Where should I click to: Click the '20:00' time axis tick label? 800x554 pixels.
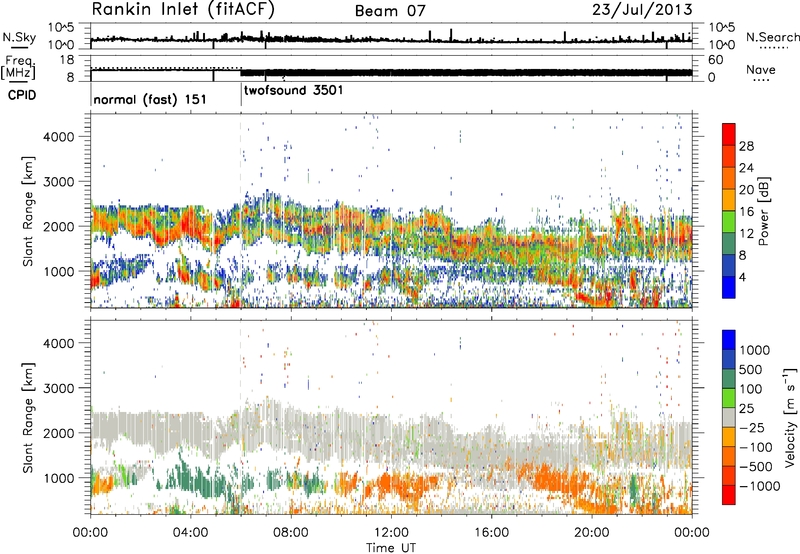pyautogui.click(x=591, y=533)
